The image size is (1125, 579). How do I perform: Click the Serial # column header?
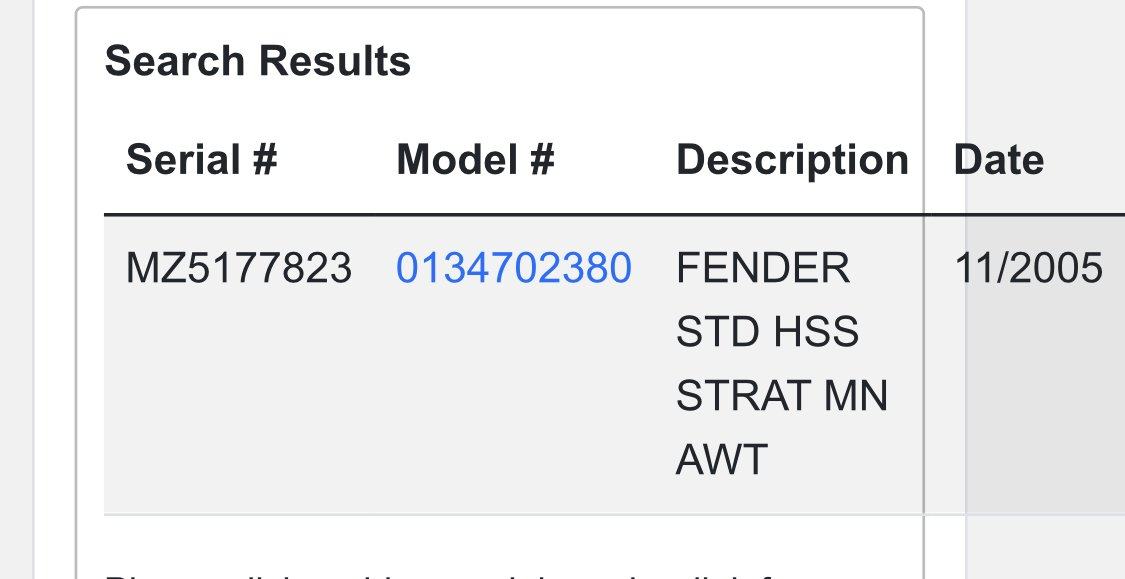point(201,160)
